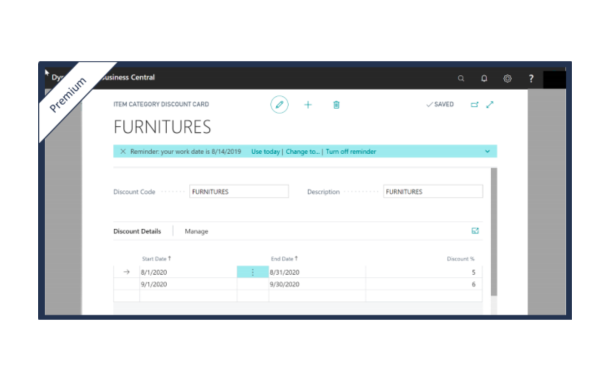
Task: Click the Discount % column header
Action: click(x=461, y=258)
